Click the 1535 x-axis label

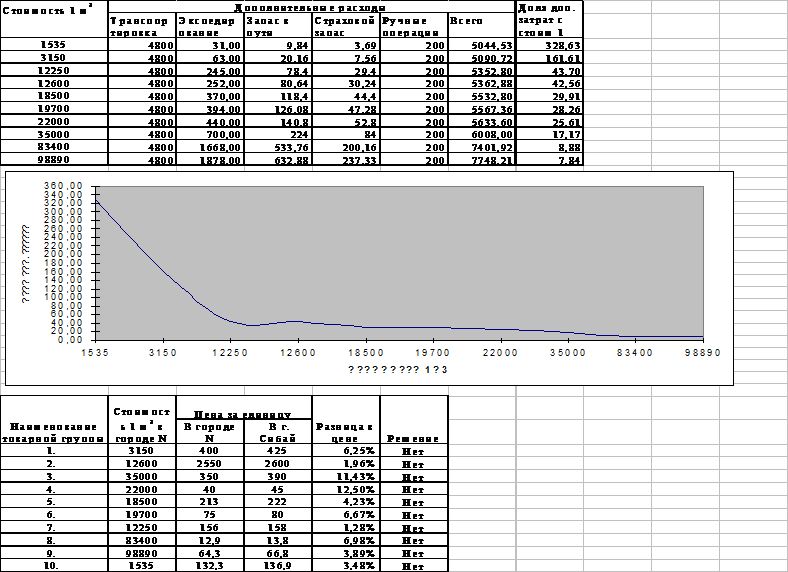(96, 352)
